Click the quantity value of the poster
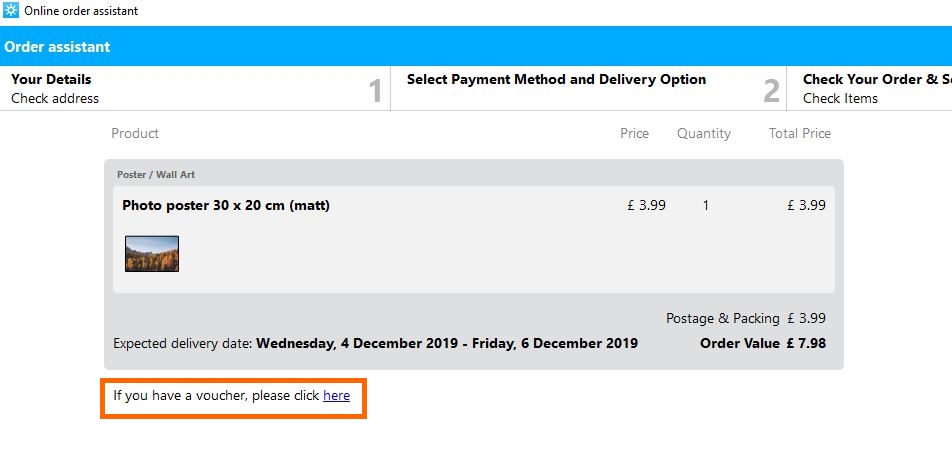Image resolution: width=952 pixels, height=461 pixels. click(706, 206)
